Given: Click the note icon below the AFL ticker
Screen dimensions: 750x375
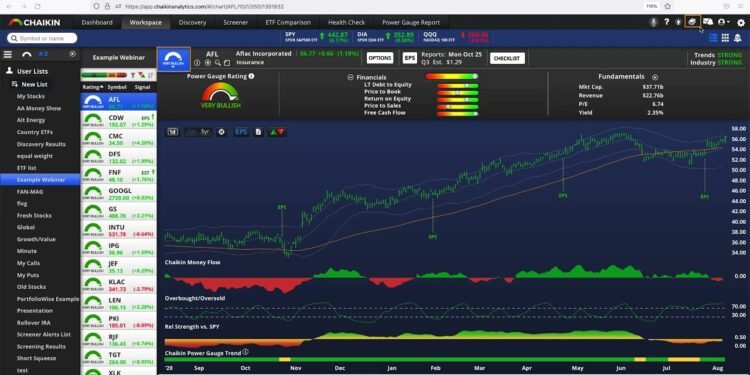Looking at the screenshot, I should click(227, 63).
